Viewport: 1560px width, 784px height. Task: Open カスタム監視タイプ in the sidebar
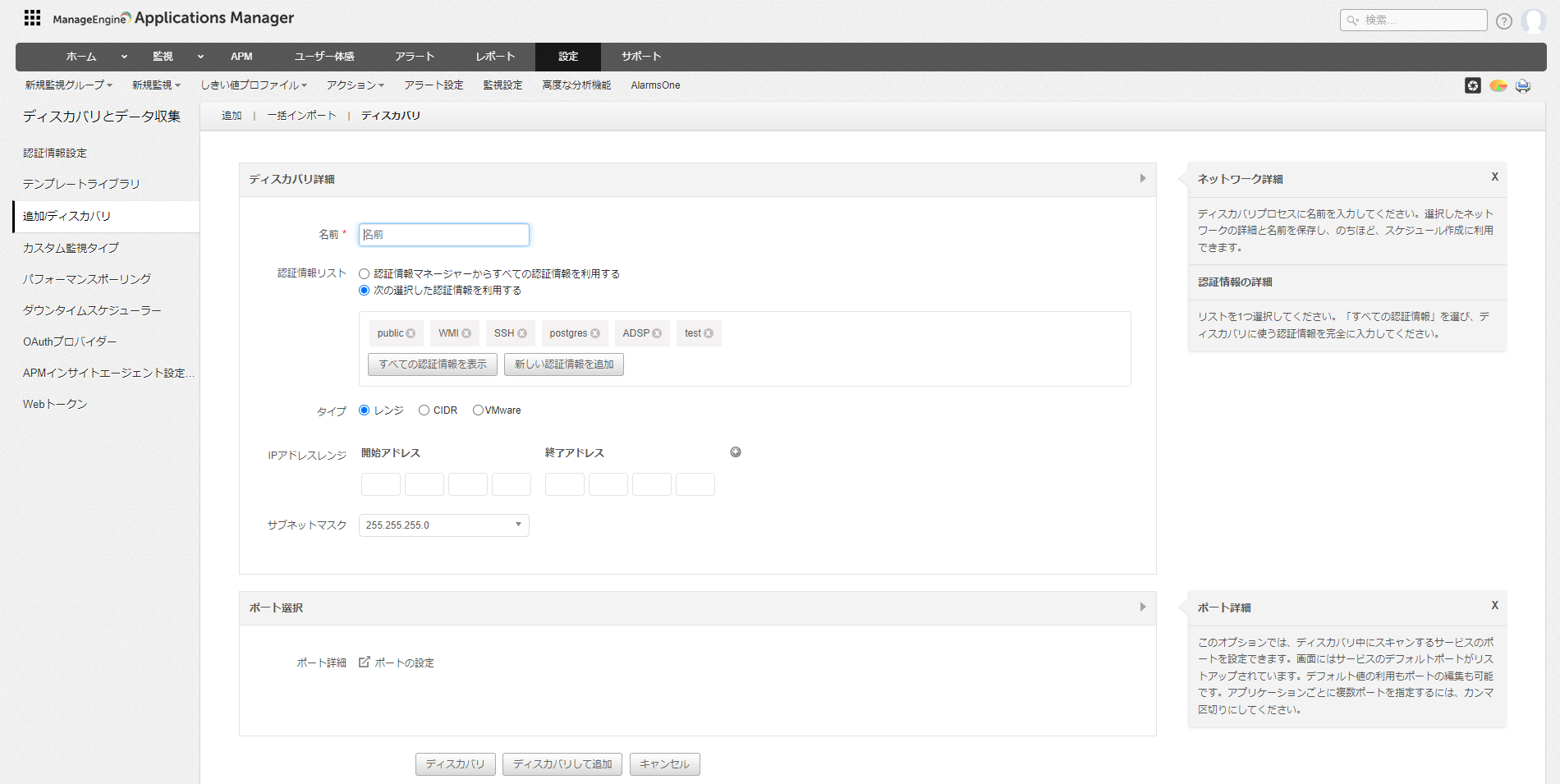tap(71, 248)
